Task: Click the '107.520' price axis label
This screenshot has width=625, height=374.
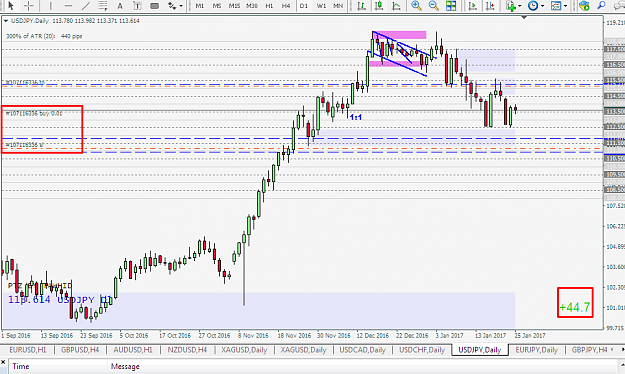Action: tap(615, 206)
